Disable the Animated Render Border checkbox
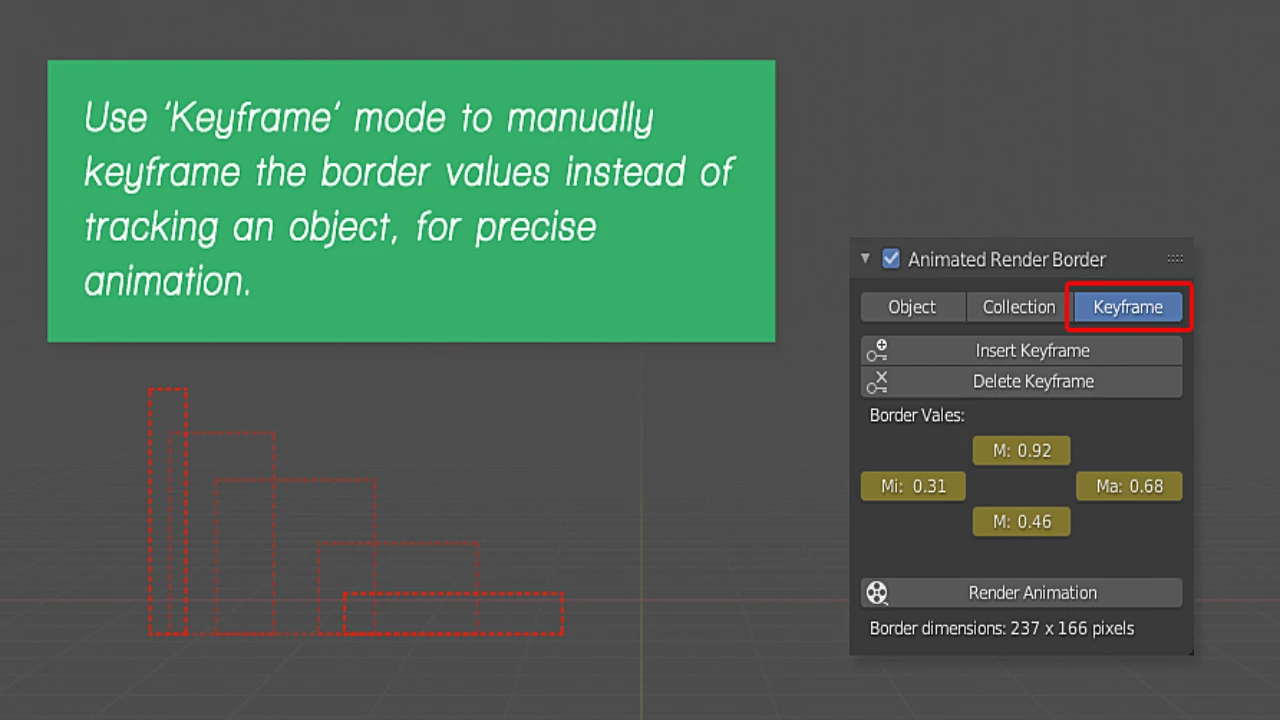Viewport: 1280px width, 720px height. pyautogui.click(x=890, y=259)
